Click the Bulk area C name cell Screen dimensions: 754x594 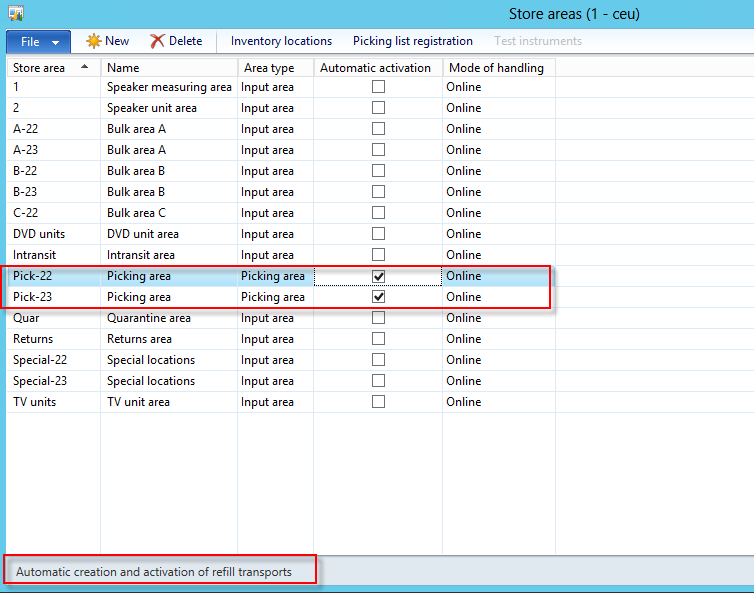(137, 213)
